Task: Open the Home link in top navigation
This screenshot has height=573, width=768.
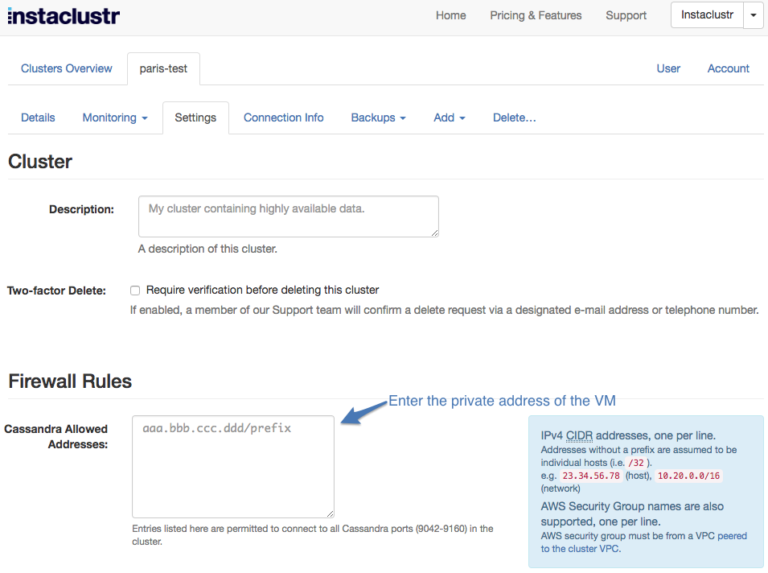Action: (x=451, y=16)
